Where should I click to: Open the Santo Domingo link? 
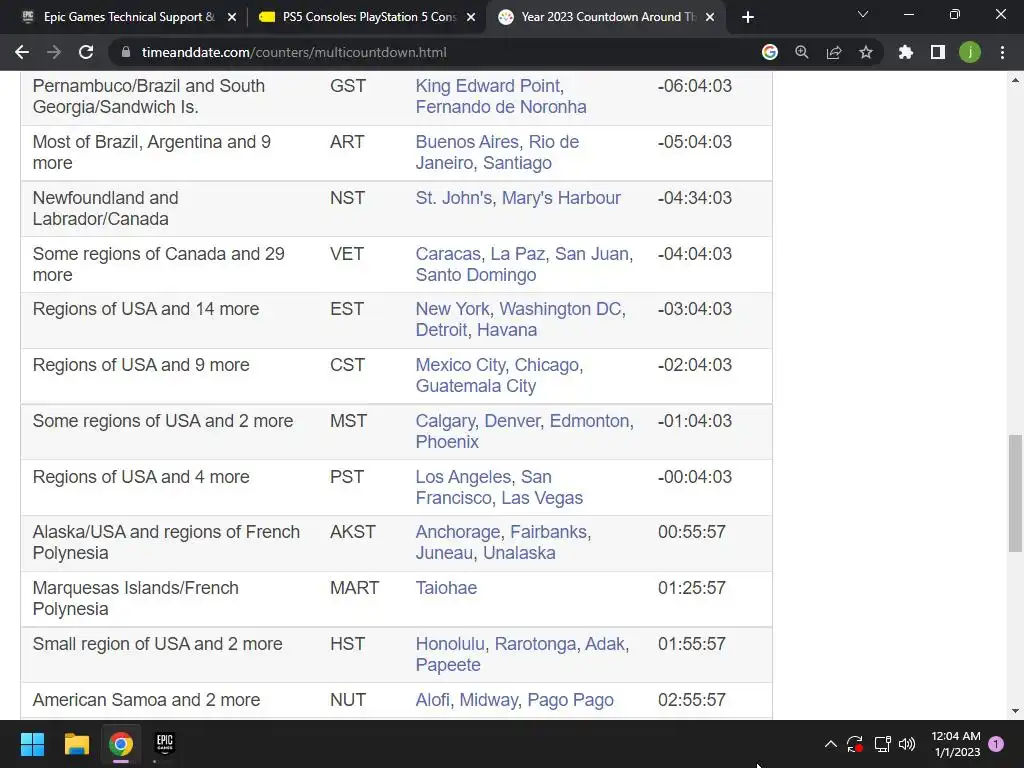[475, 274]
